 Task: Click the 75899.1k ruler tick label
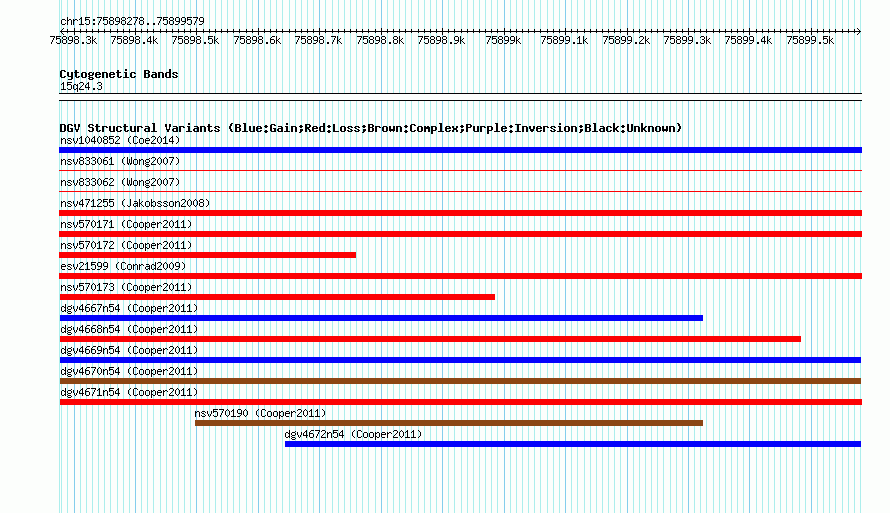point(564,40)
